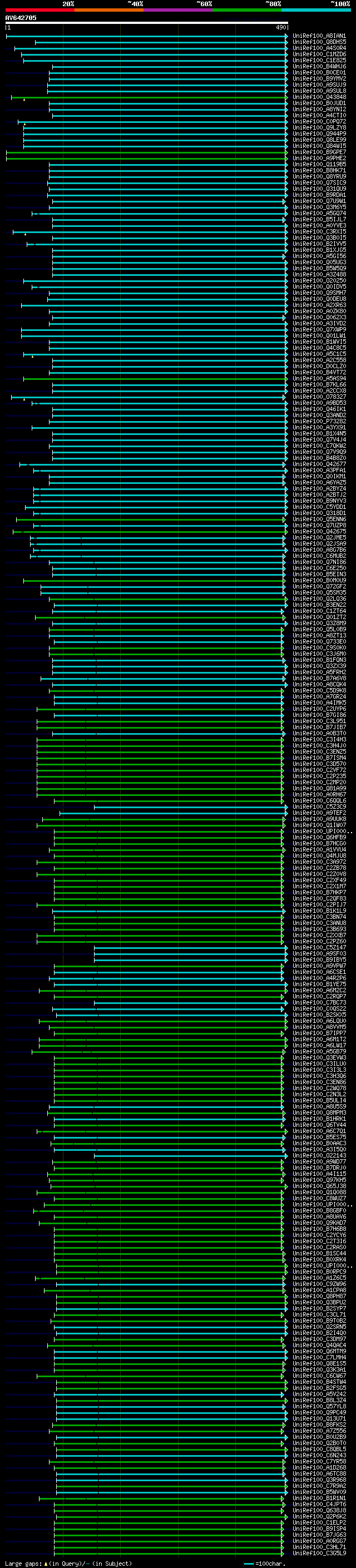This screenshot has height=1568, width=356.
Task: Select hit label UniRef100_Q2P6K2
Action: 319,1517
